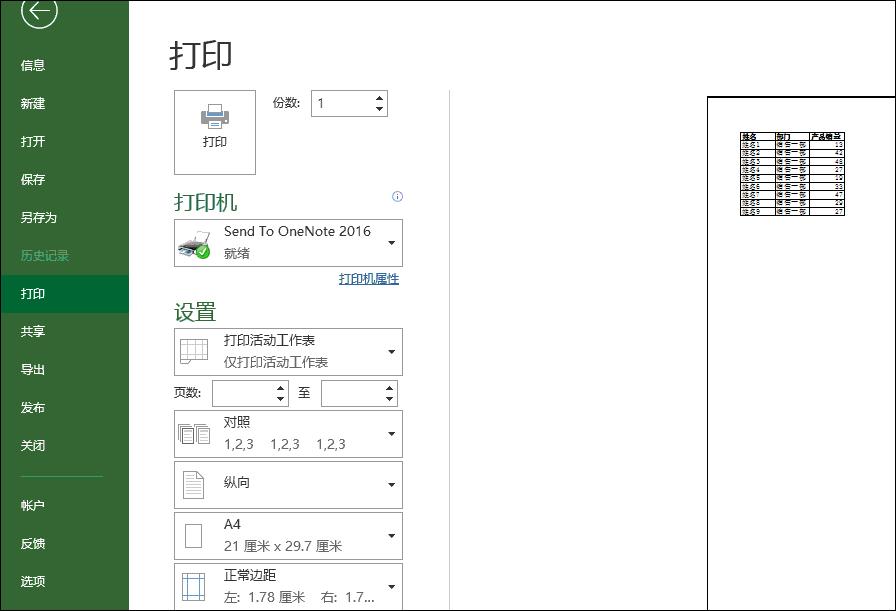The width and height of the screenshot is (896, 611).
Task: Click the 打印活动工作表 worksheet settings icon
Action: coord(195,351)
